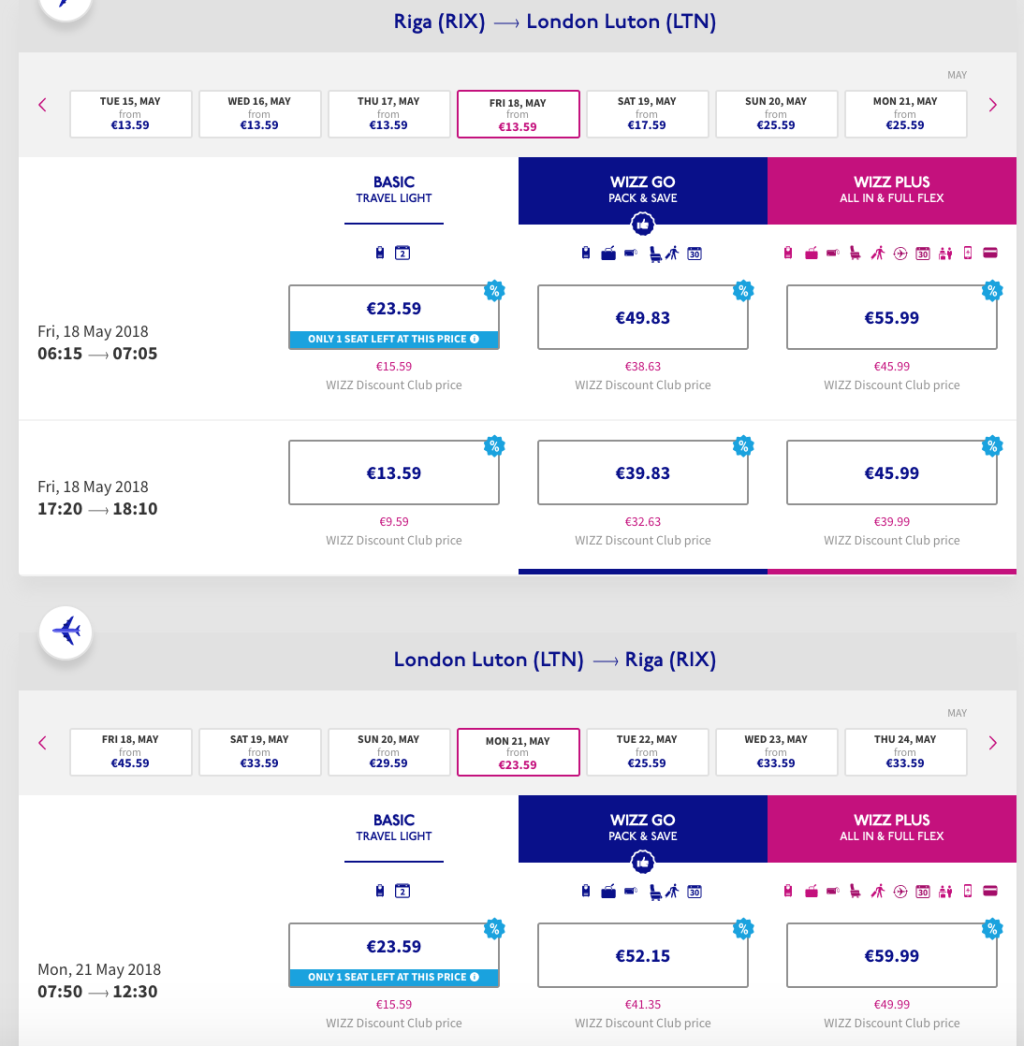The height and width of the screenshot is (1046, 1024).
Task: Click discount badge on €59.99 return fare
Action: pyautogui.click(x=992, y=929)
